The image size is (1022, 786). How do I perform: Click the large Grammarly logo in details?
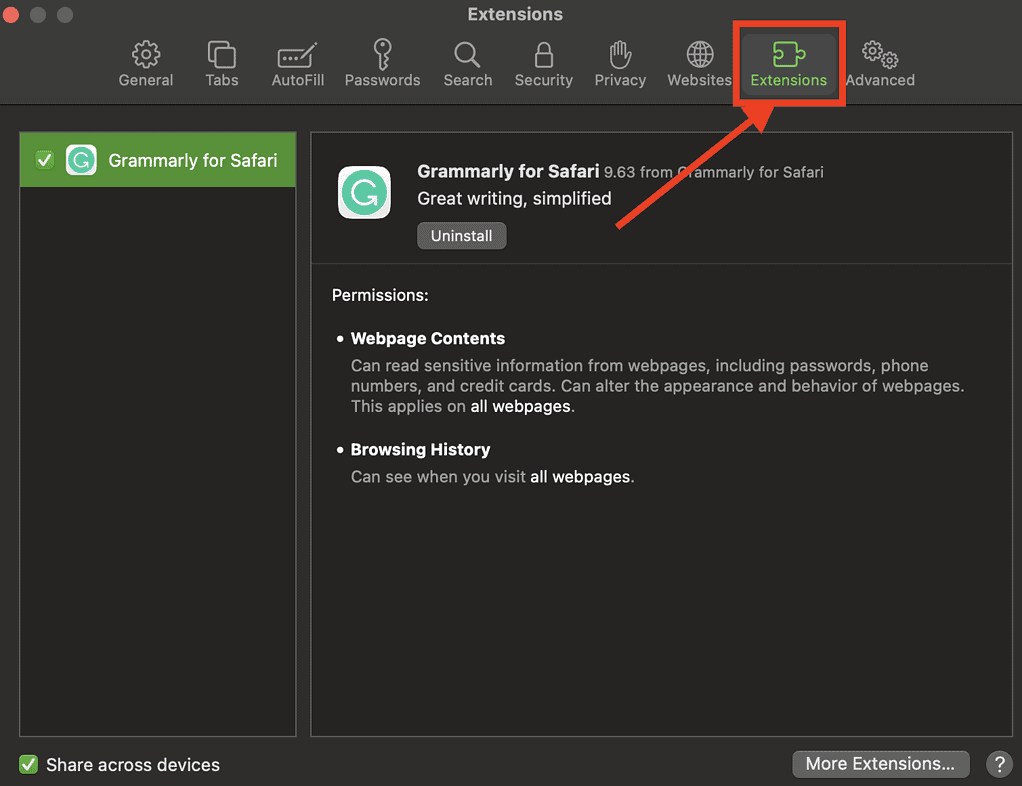pyautogui.click(x=364, y=193)
